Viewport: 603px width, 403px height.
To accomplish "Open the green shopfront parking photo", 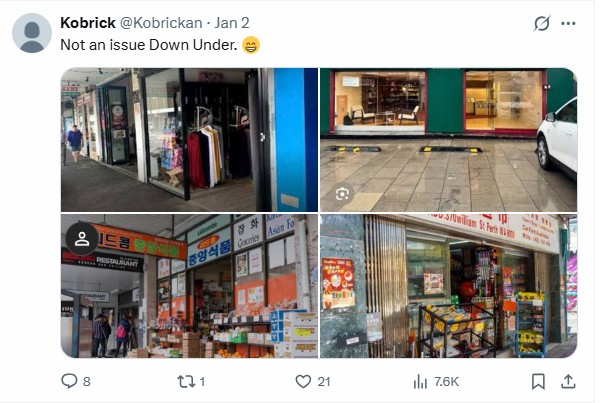I will click(x=448, y=140).
